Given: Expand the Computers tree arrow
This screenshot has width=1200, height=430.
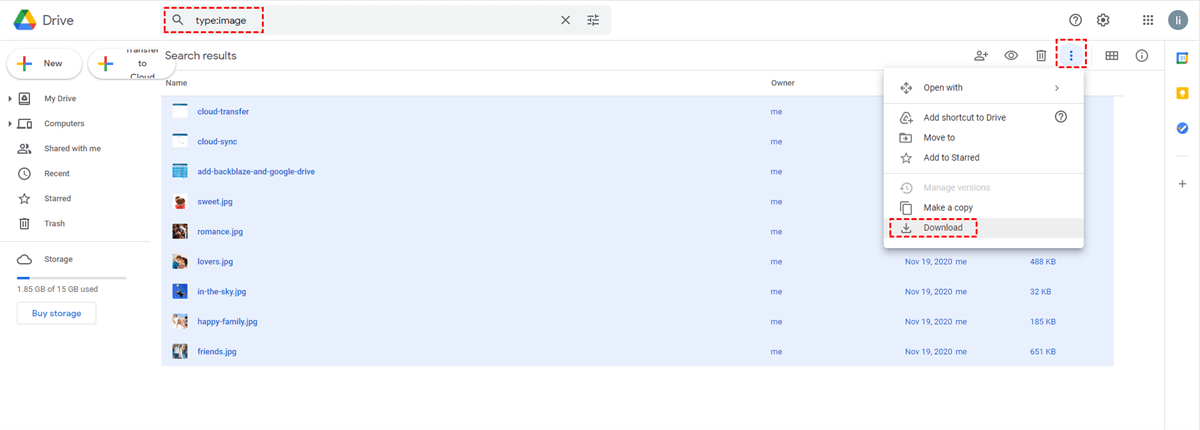Looking at the screenshot, I should click(x=11, y=124).
